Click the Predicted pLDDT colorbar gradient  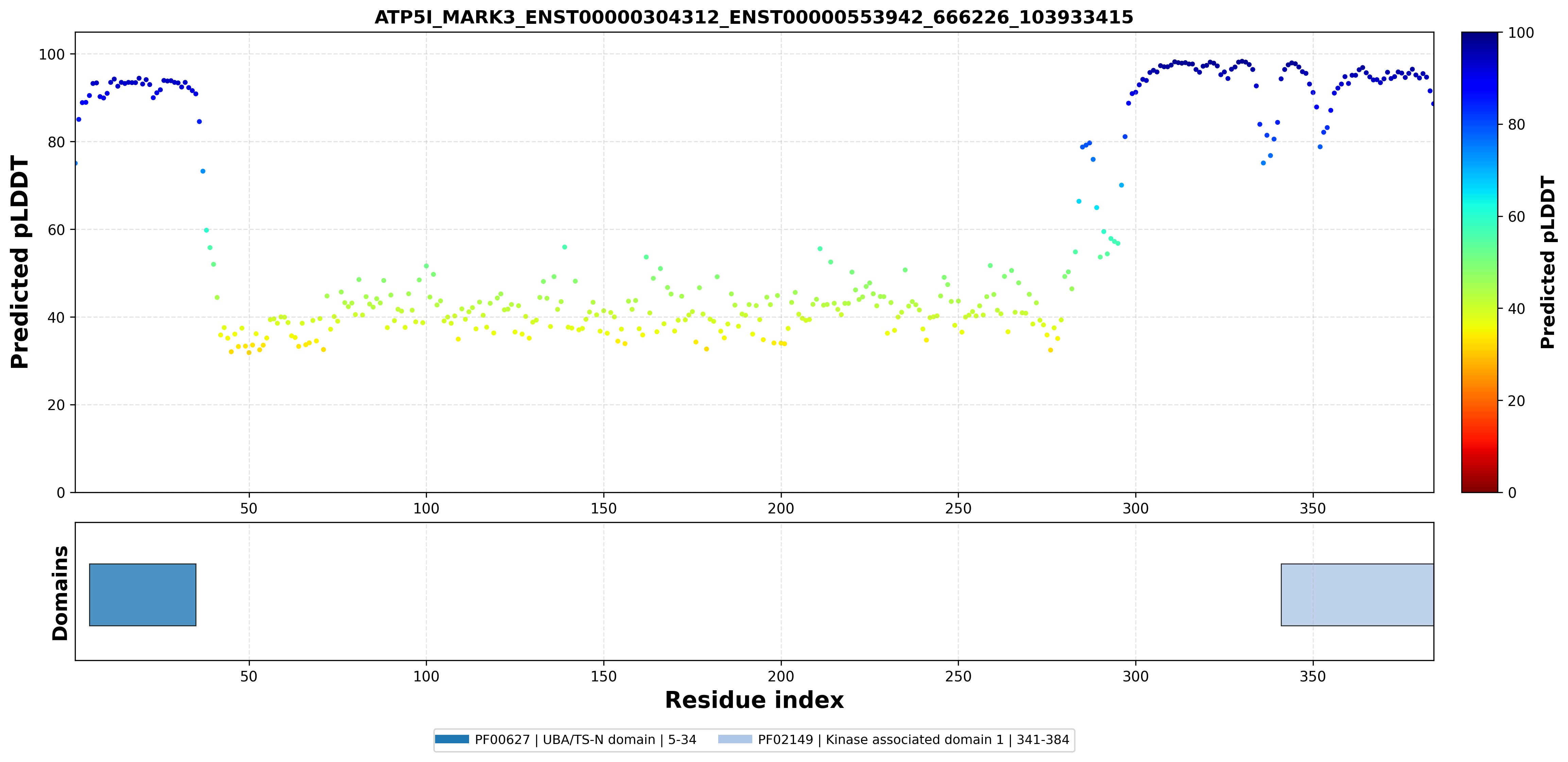(x=1479, y=262)
